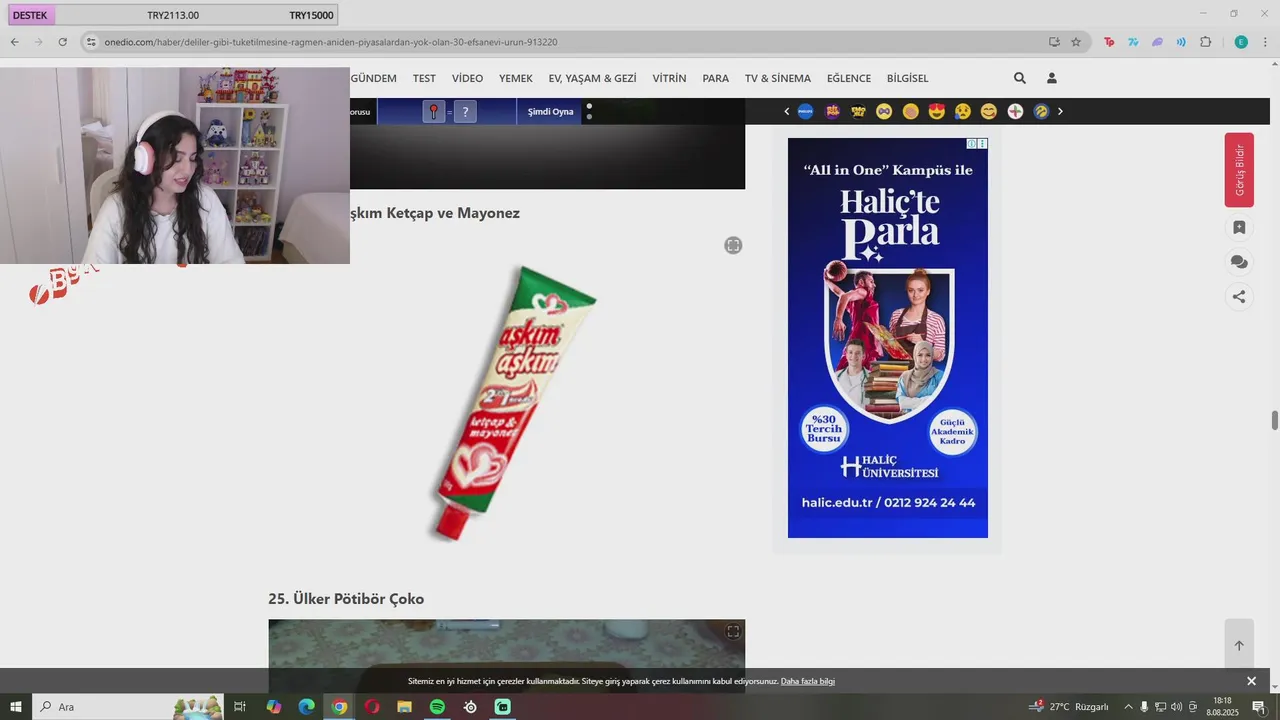This screenshot has height=720, width=1280.
Task: Click the Şimdi Oyna button
Action: (x=550, y=111)
